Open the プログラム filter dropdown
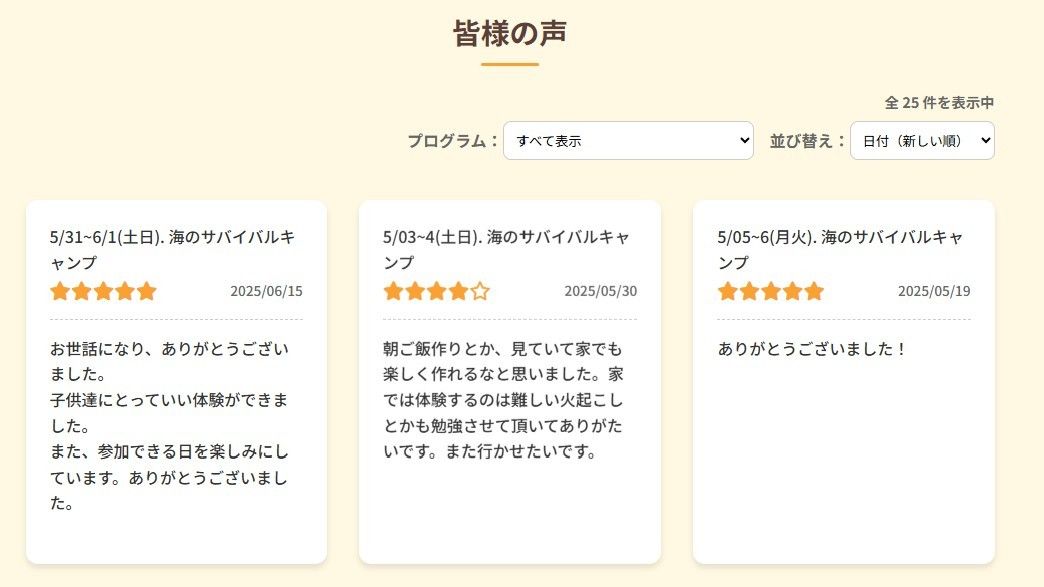Screen dimensions: 1044x587 pos(629,140)
